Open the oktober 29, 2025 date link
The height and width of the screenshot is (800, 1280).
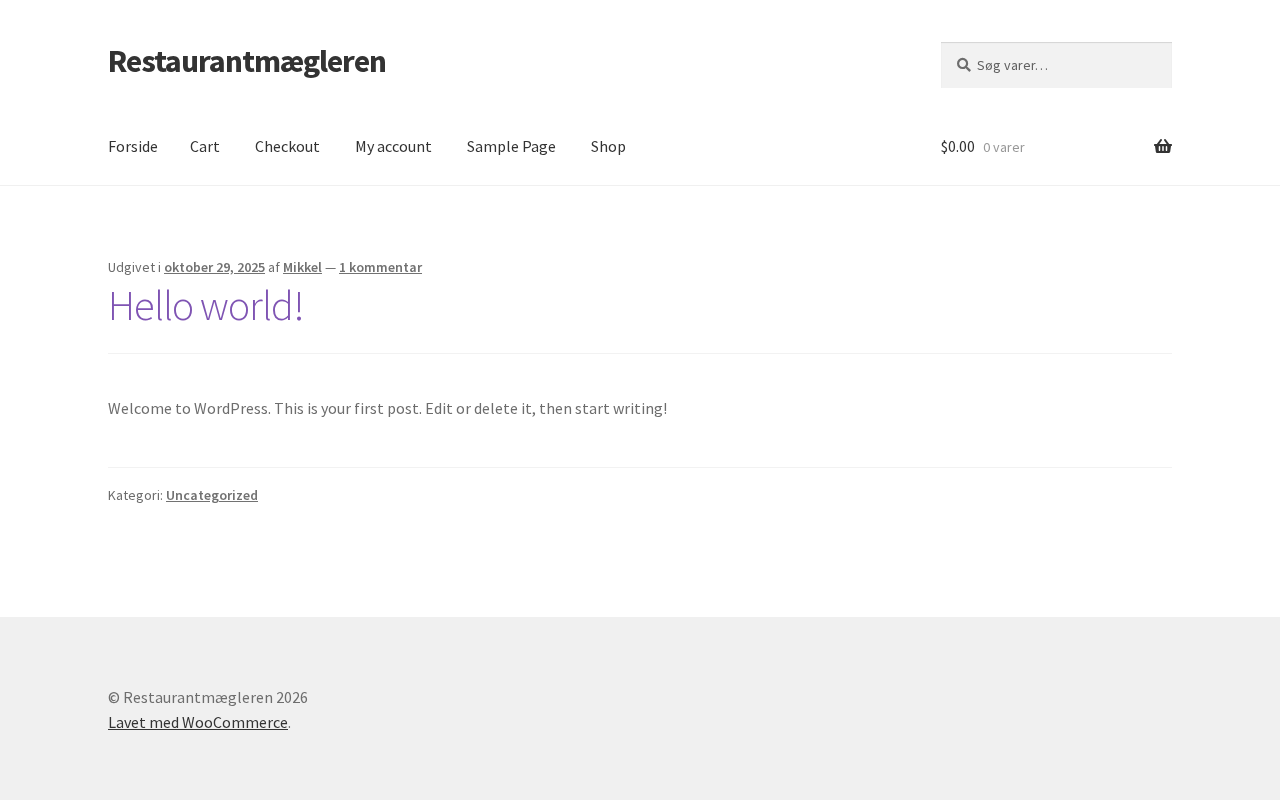tap(214, 267)
